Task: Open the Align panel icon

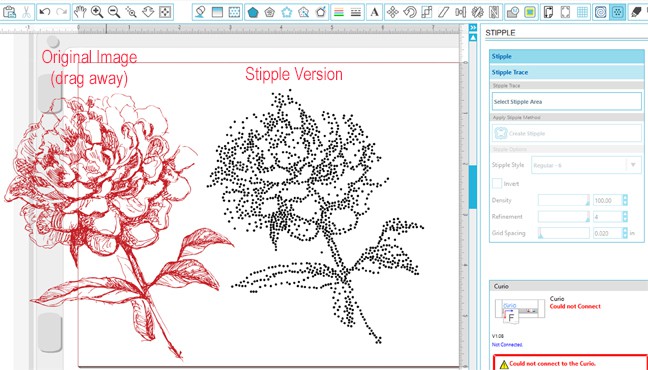Action: 460,12
